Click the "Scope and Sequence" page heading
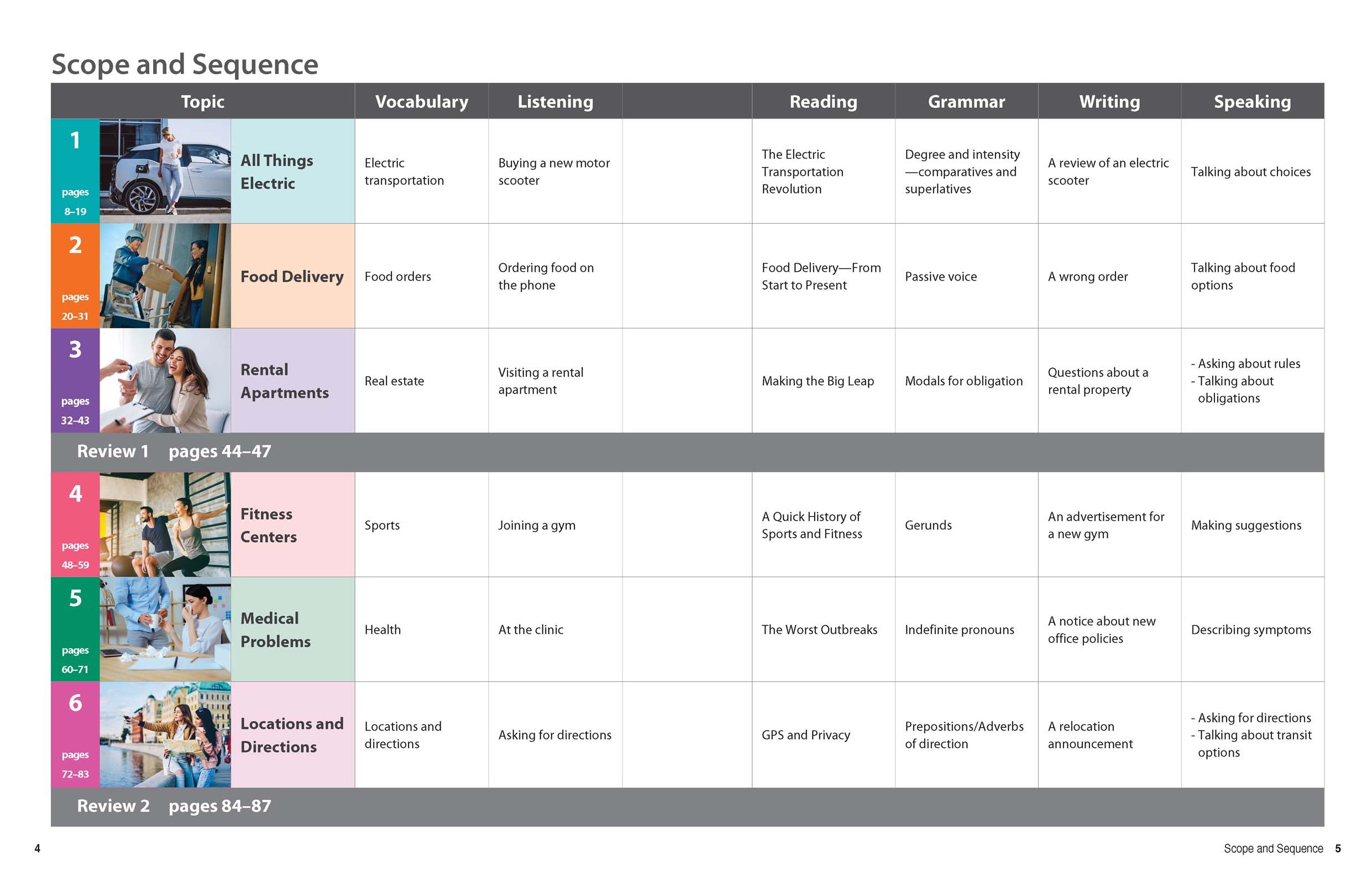The width and height of the screenshot is (1372, 881). point(185,64)
